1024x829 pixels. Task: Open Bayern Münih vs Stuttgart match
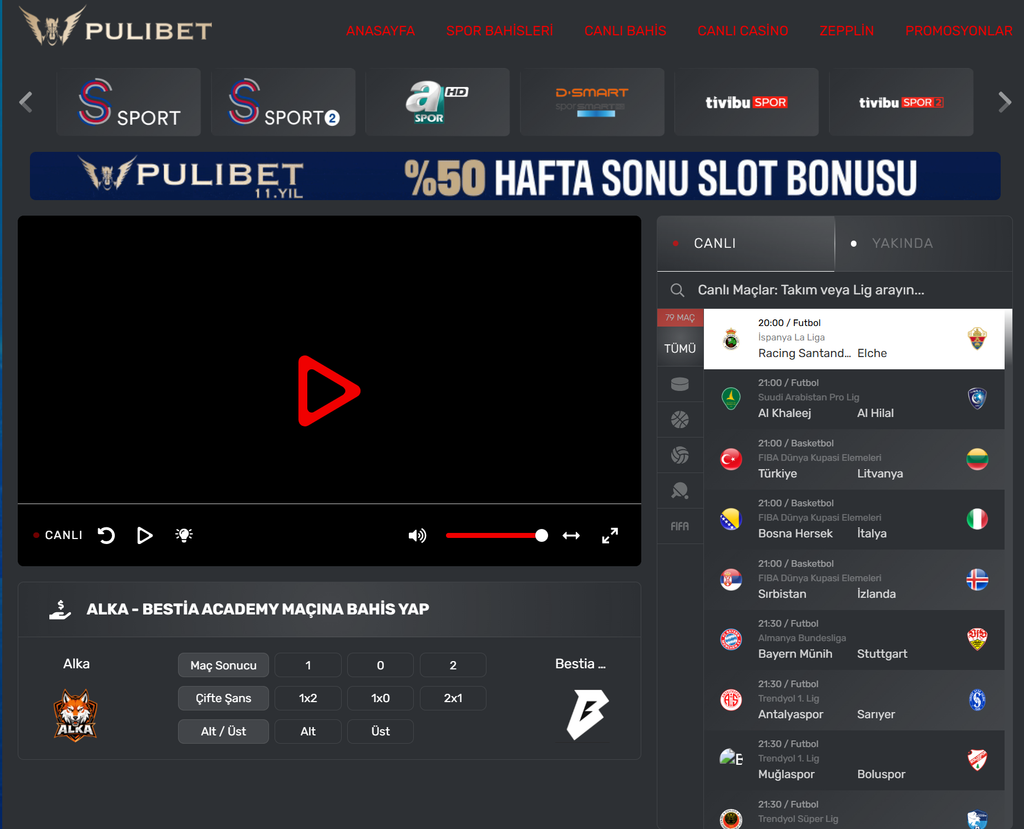pos(854,640)
